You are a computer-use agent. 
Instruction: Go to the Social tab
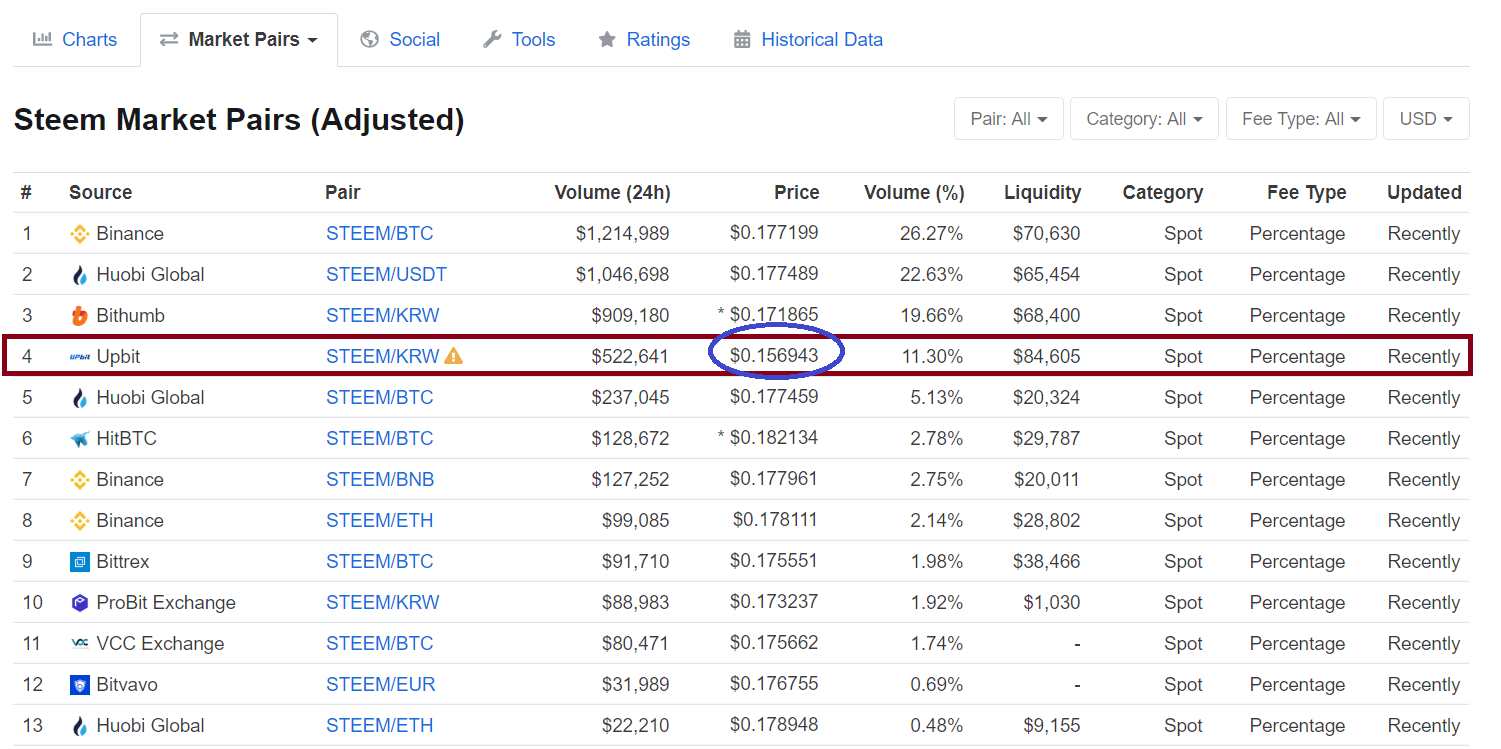coord(400,40)
